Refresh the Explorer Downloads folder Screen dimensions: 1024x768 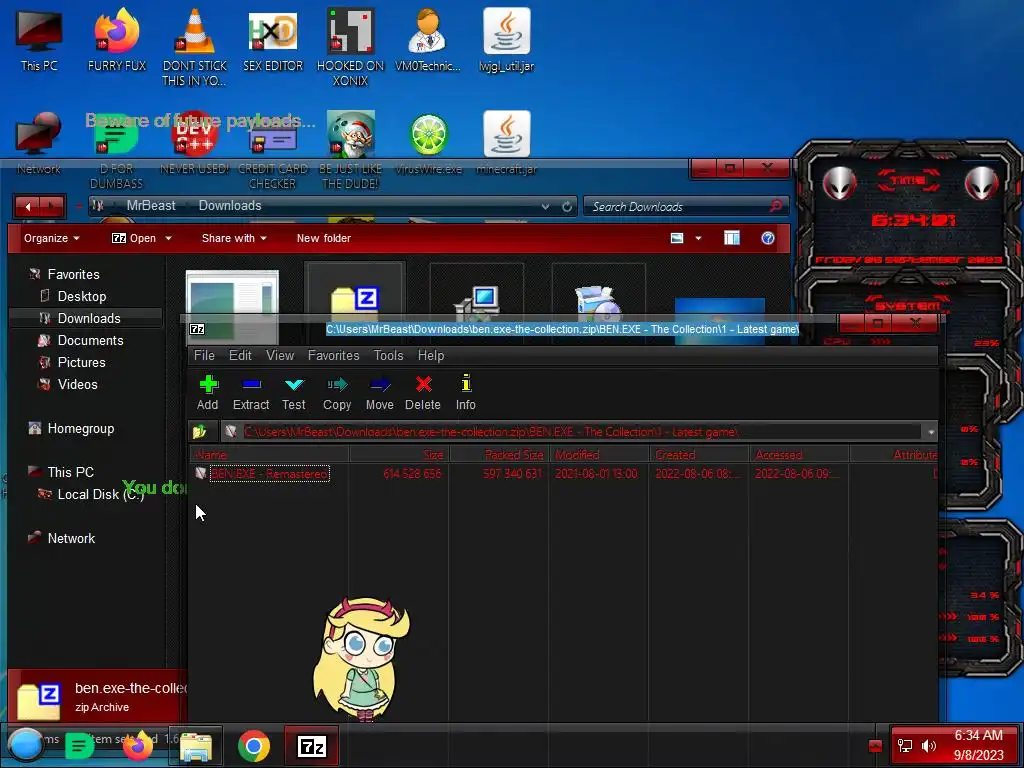567,206
